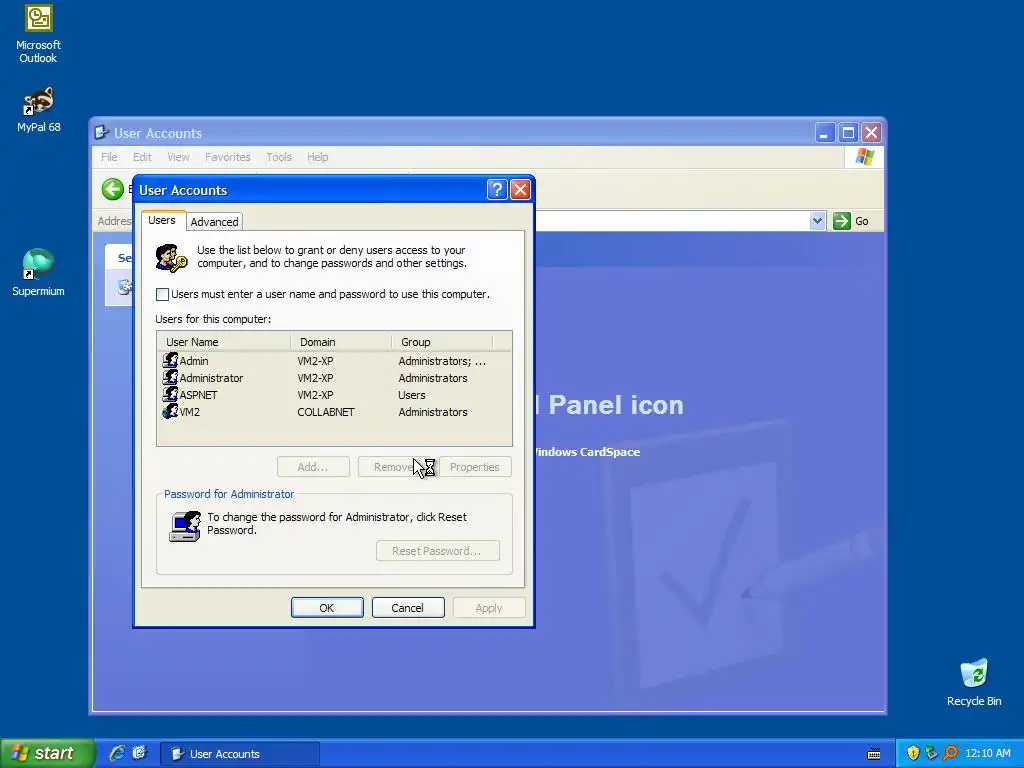Viewport: 1024px width, 768px height.
Task: Open Properties for selected user
Action: point(475,467)
